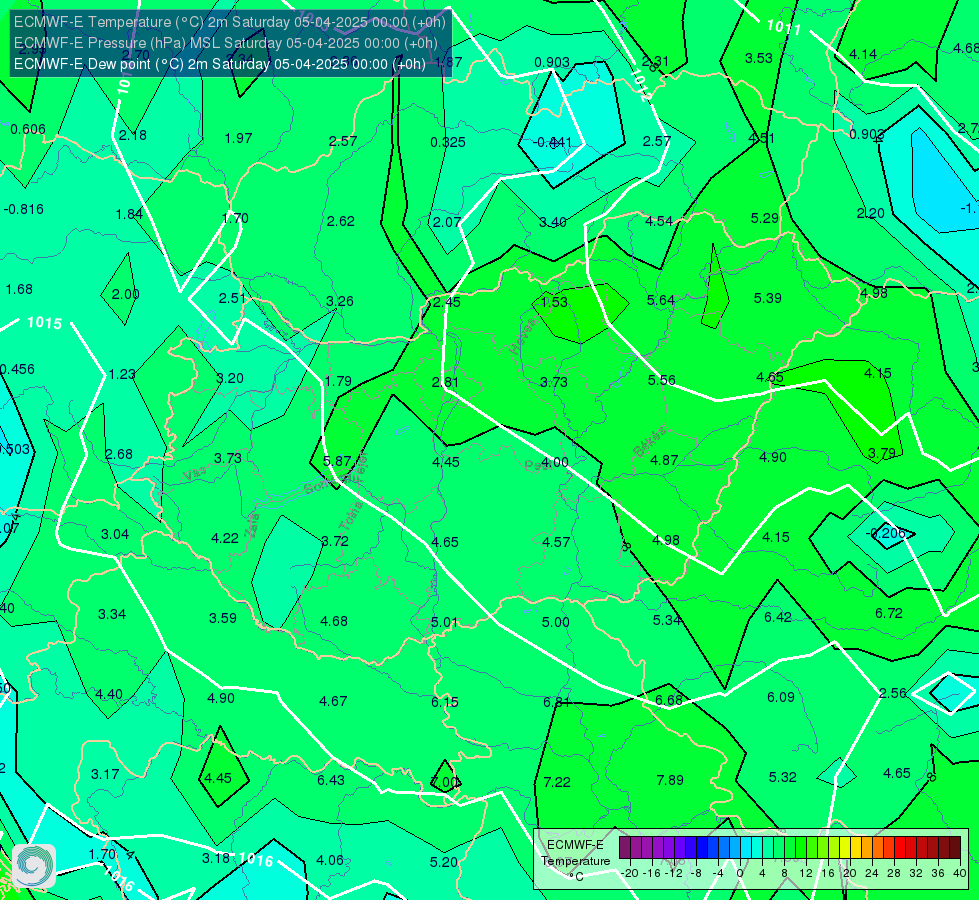This screenshot has height=900, width=979.
Task: Click the dew point value 4.00
Action: point(554,462)
